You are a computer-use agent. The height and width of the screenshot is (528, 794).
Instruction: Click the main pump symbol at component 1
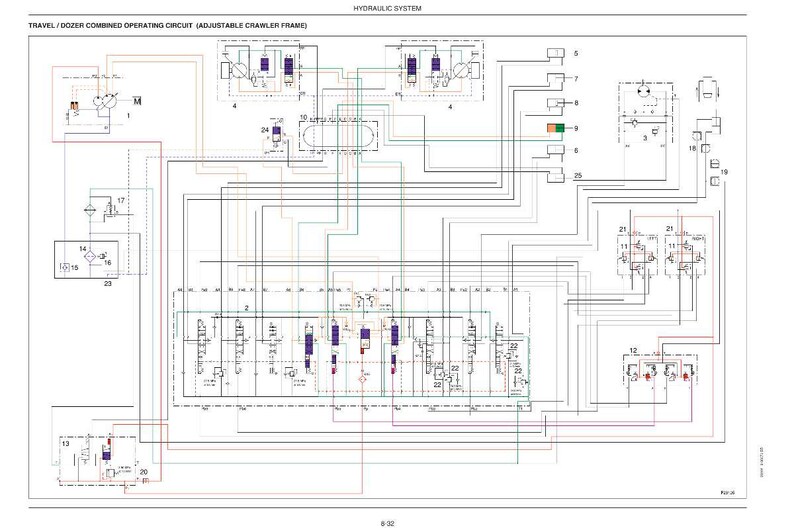coord(105,100)
